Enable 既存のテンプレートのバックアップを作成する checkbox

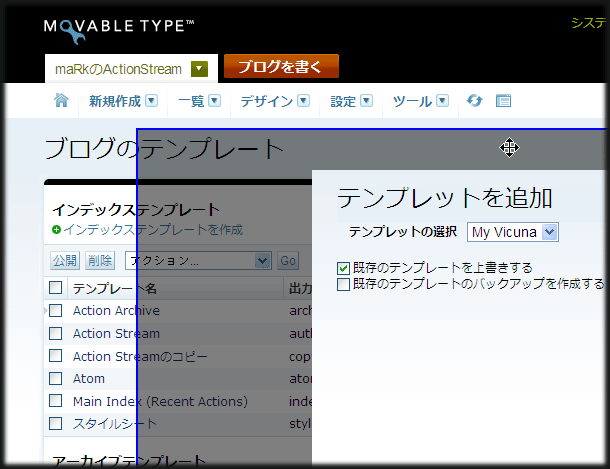pos(344,284)
